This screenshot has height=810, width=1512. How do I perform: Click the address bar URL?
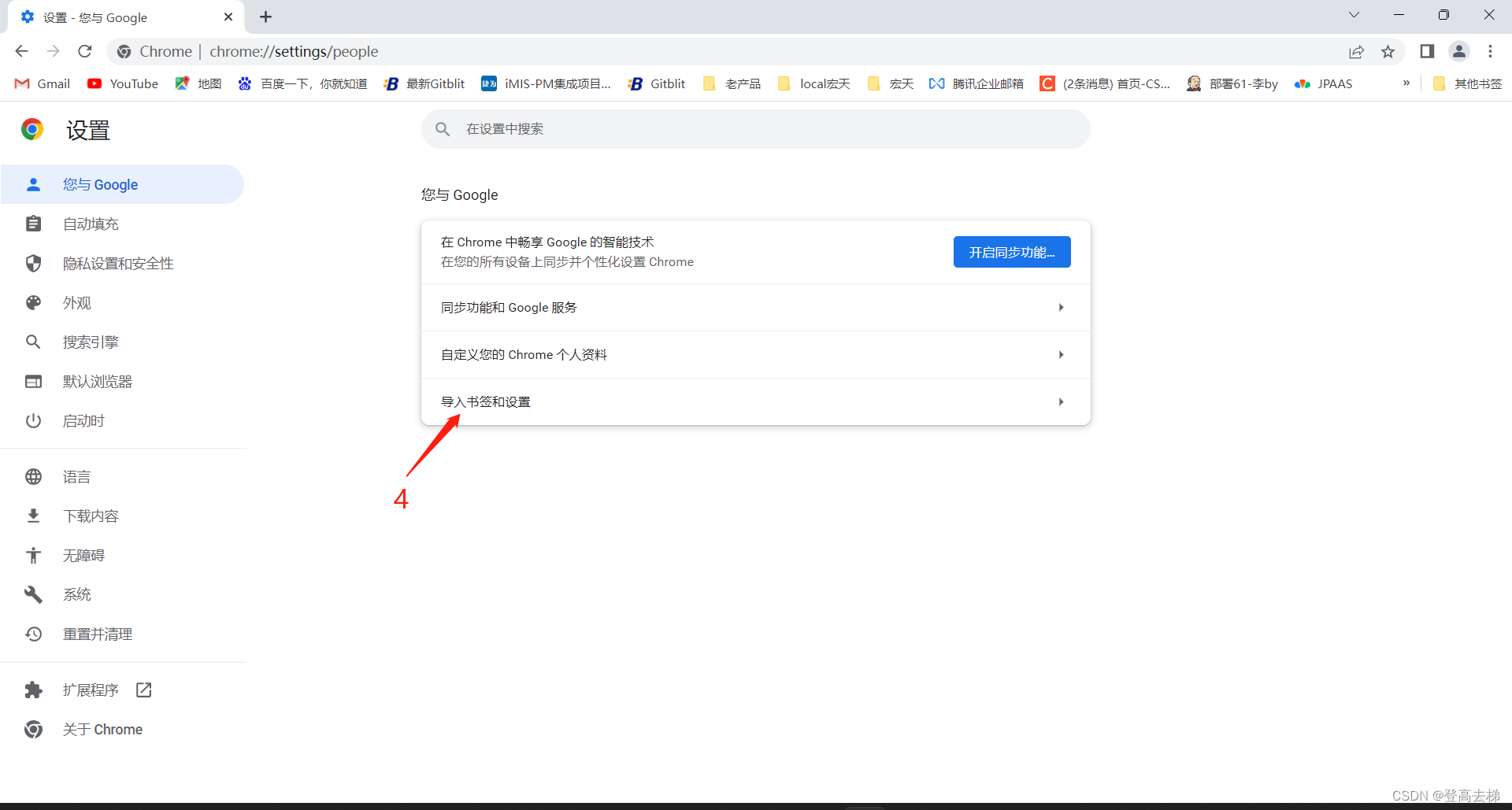294,51
